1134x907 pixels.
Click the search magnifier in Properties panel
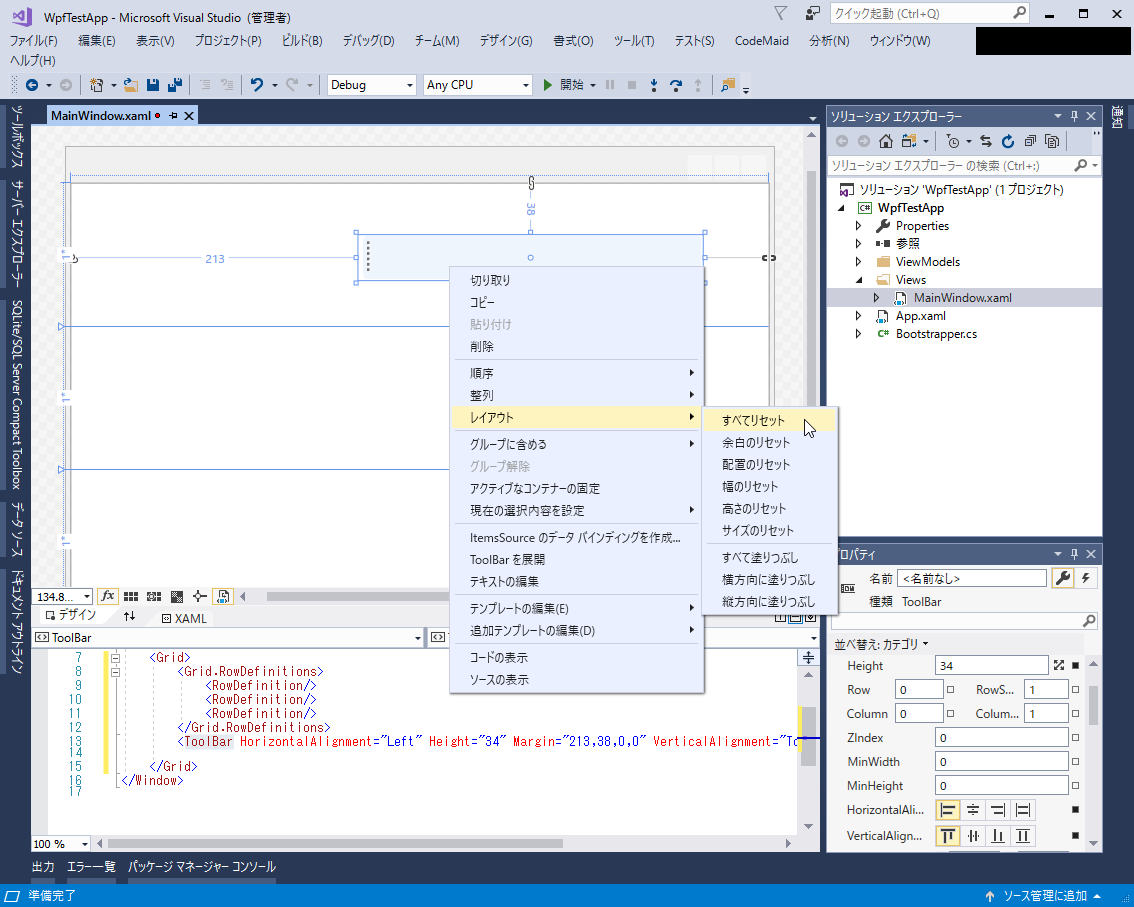pyautogui.click(x=1089, y=621)
